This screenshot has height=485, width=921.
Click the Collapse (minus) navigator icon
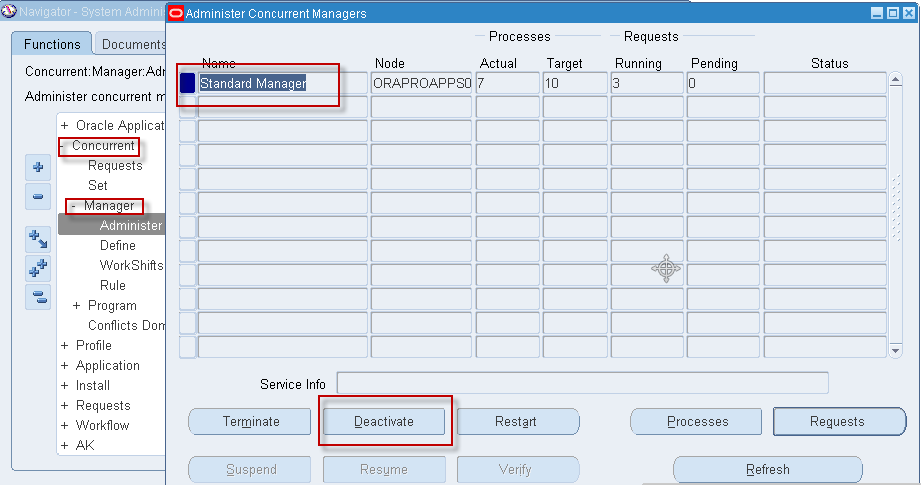(x=37, y=196)
